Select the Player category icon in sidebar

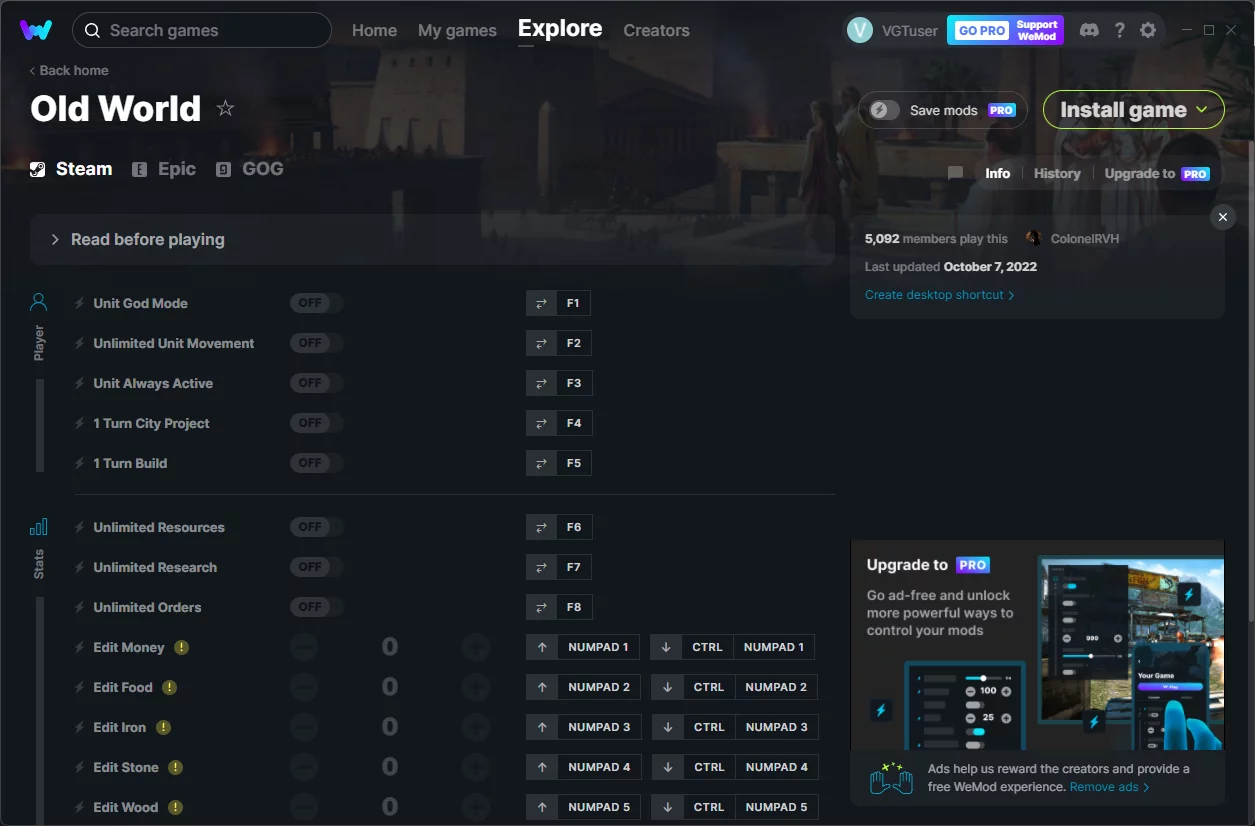coord(39,301)
